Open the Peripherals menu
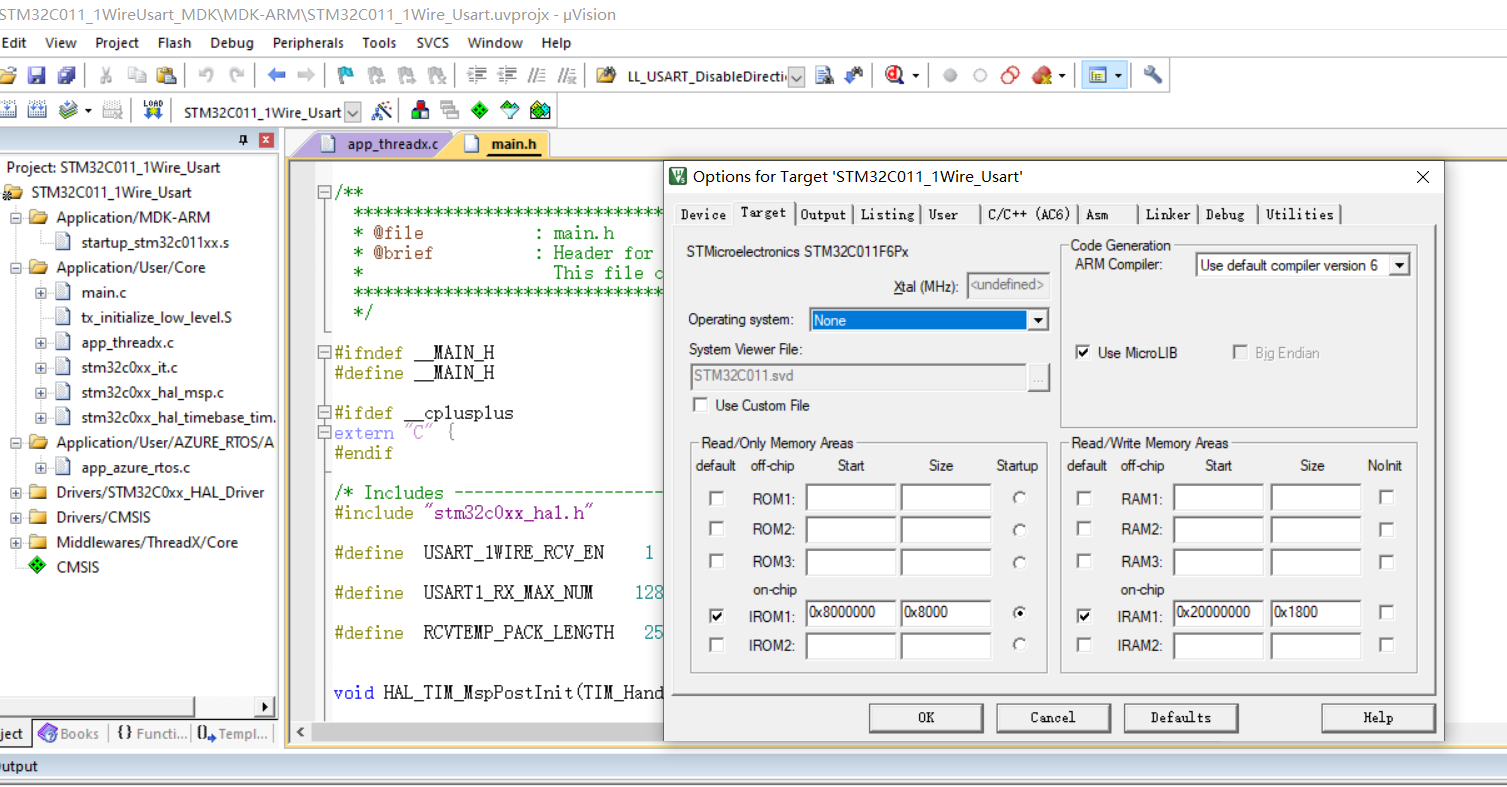Image resolution: width=1507 pixels, height=787 pixels. click(307, 43)
